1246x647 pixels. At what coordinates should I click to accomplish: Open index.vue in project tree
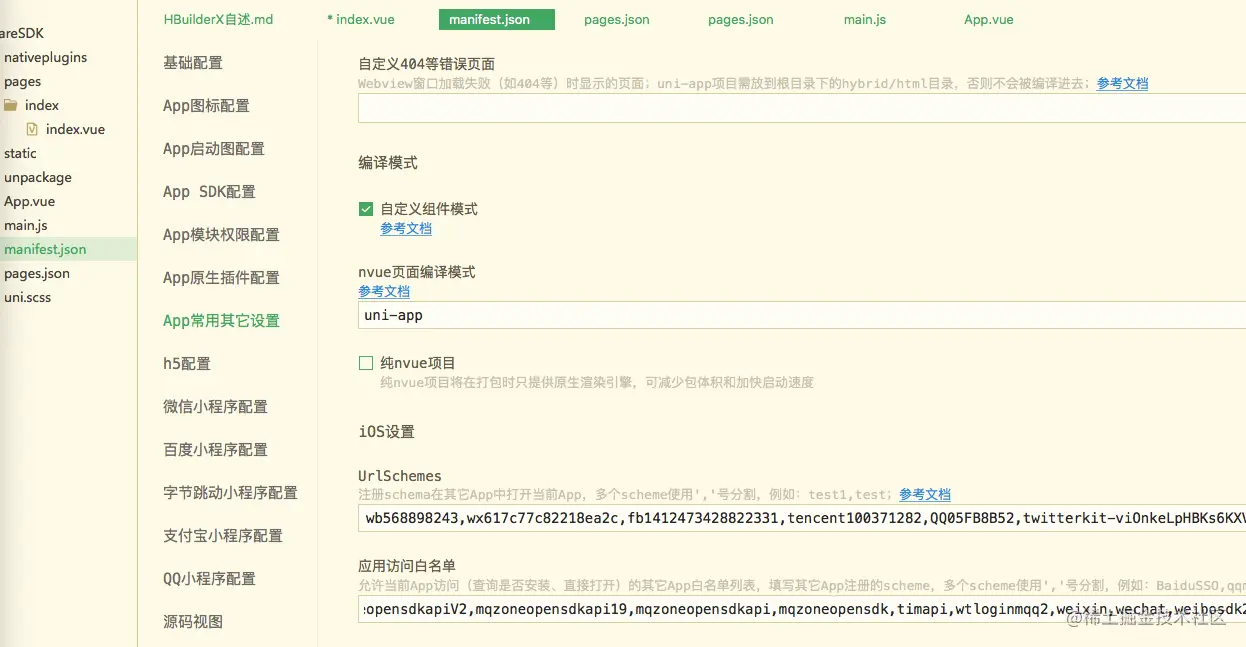pyautogui.click(x=75, y=129)
